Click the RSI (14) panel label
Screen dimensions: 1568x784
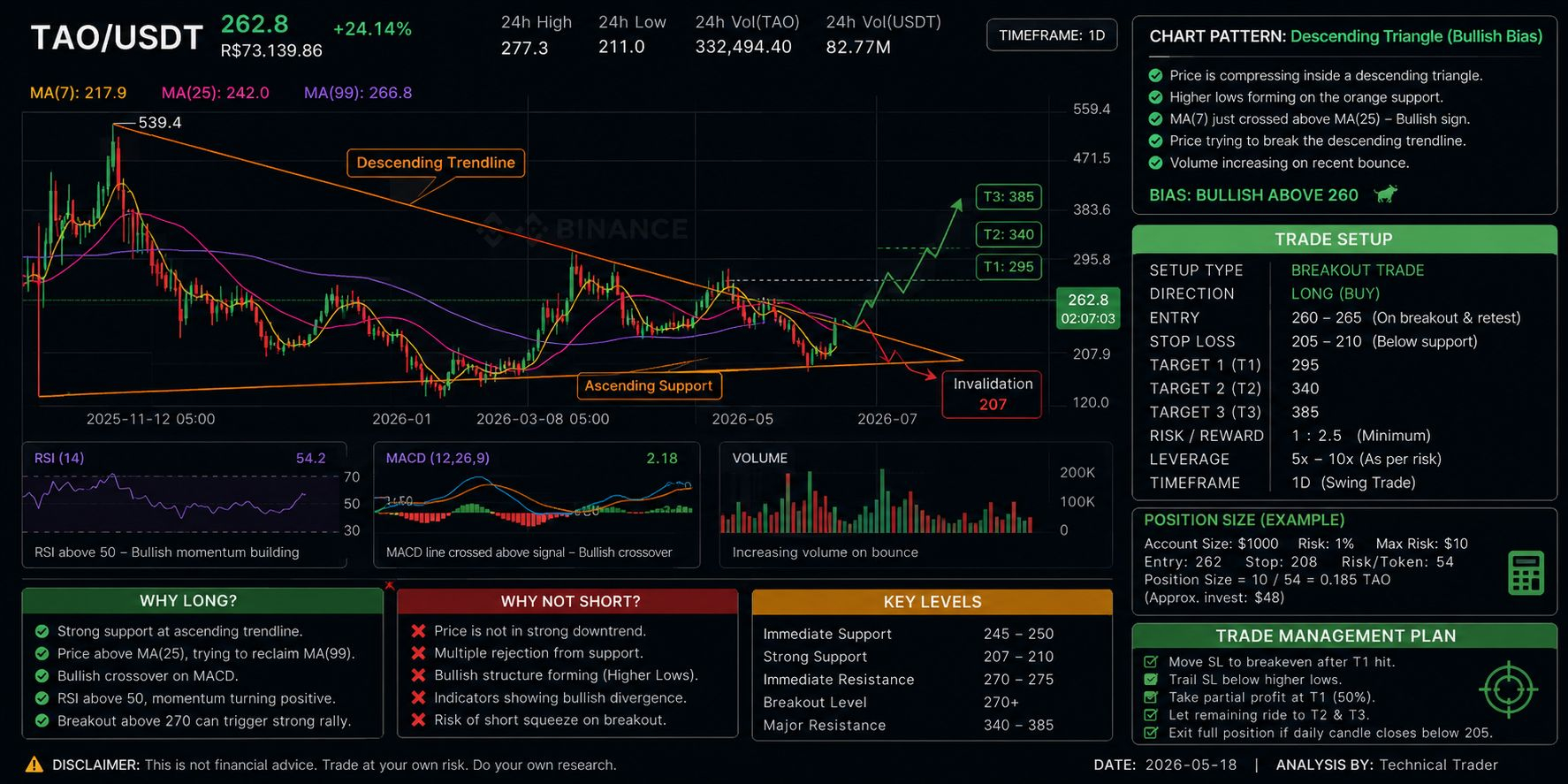[x=59, y=458]
